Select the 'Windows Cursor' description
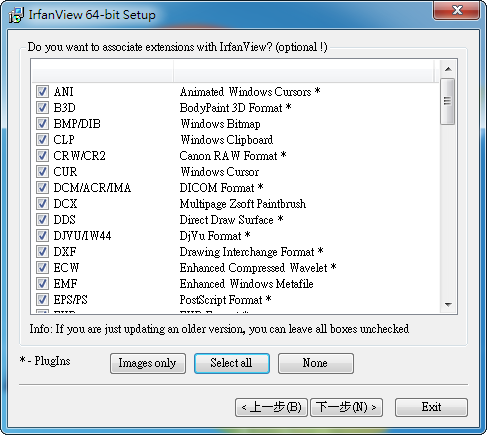 [220, 172]
